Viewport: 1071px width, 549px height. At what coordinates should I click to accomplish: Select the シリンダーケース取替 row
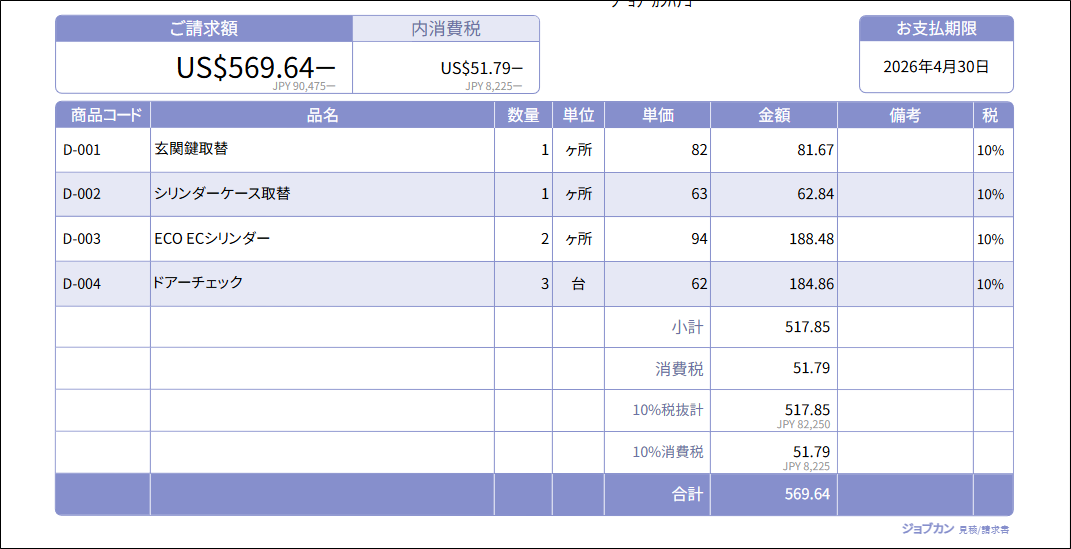point(534,195)
